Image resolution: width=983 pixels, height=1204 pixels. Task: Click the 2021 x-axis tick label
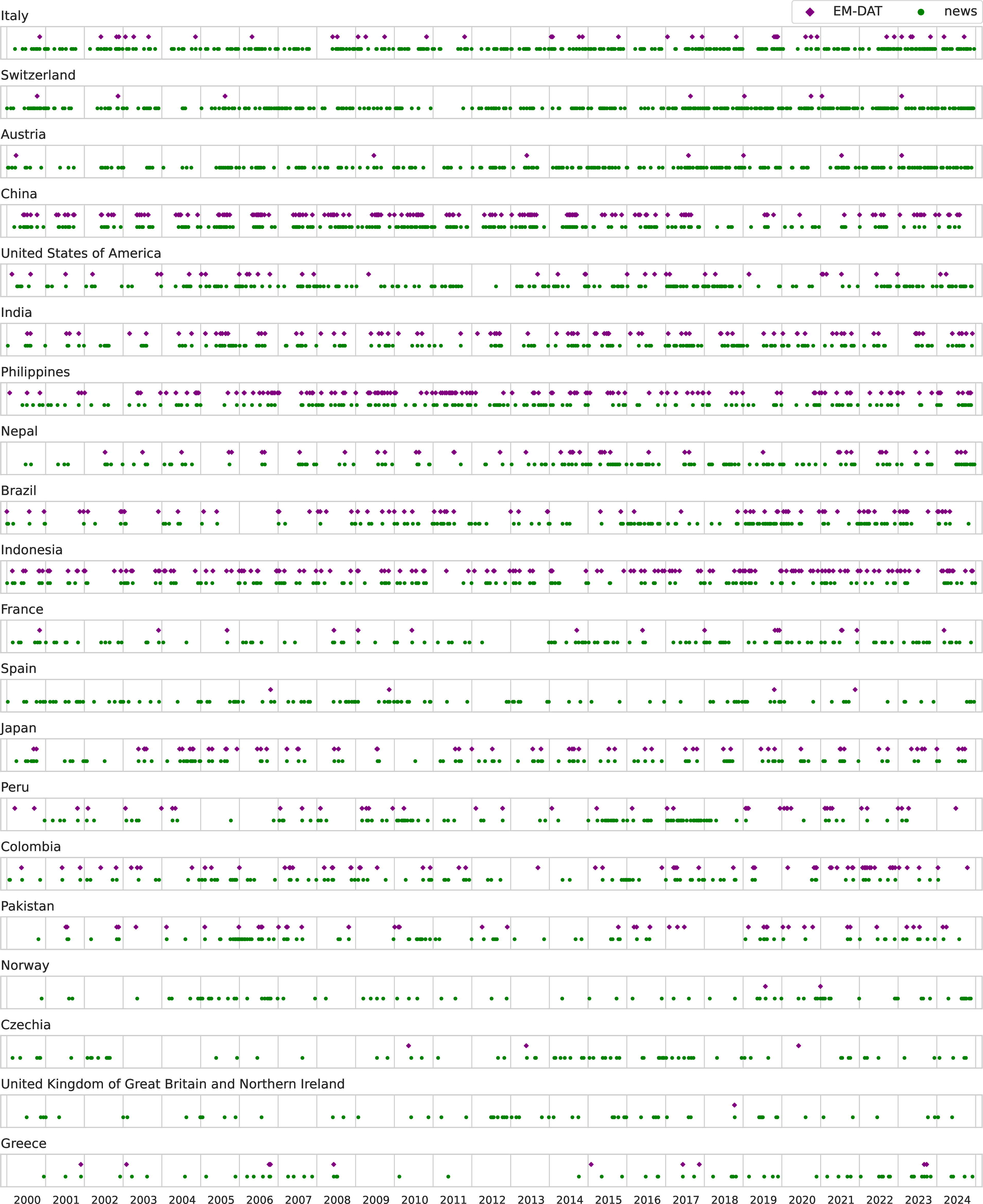click(x=841, y=1199)
